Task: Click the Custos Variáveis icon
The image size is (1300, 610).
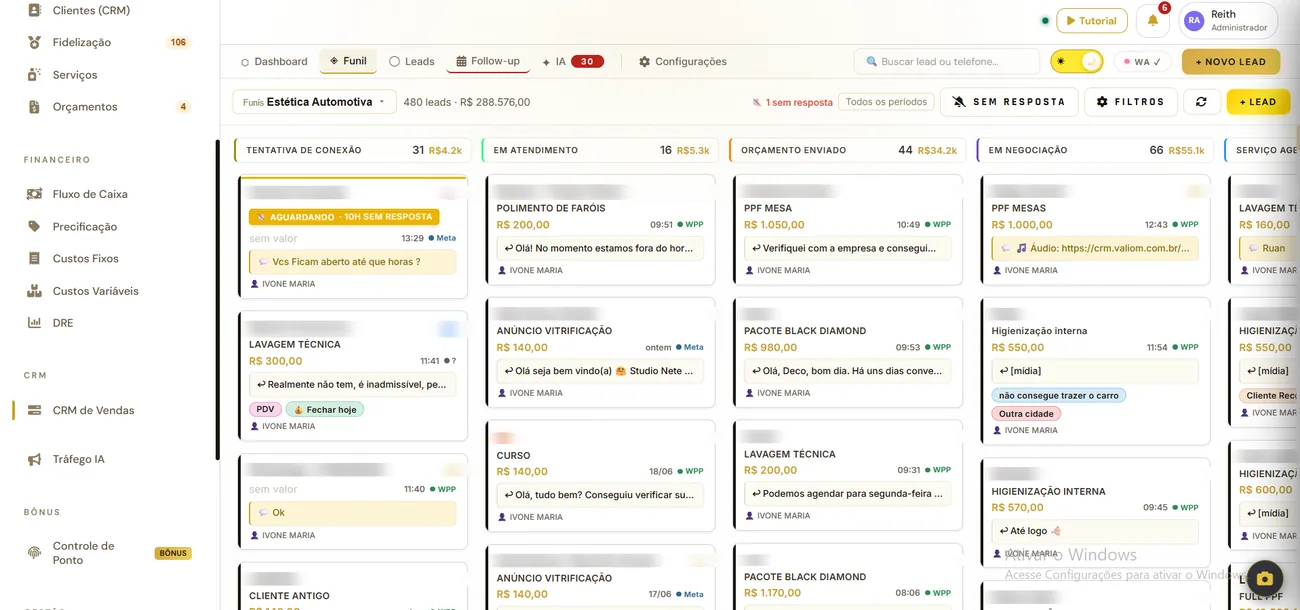Action: pos(34,291)
